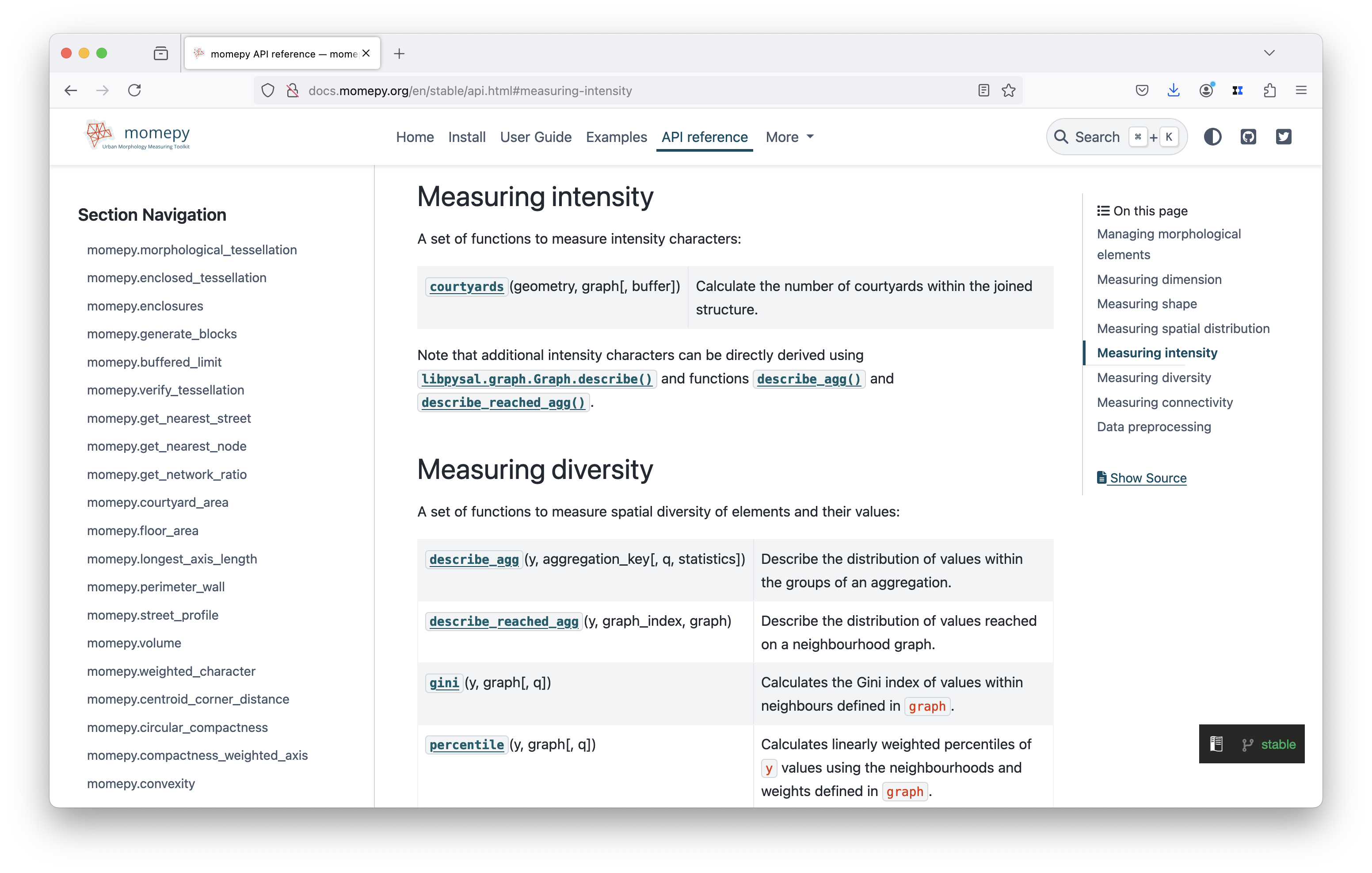The height and width of the screenshot is (873, 1372).
Task: Open the courtyards function link
Action: [466, 287]
